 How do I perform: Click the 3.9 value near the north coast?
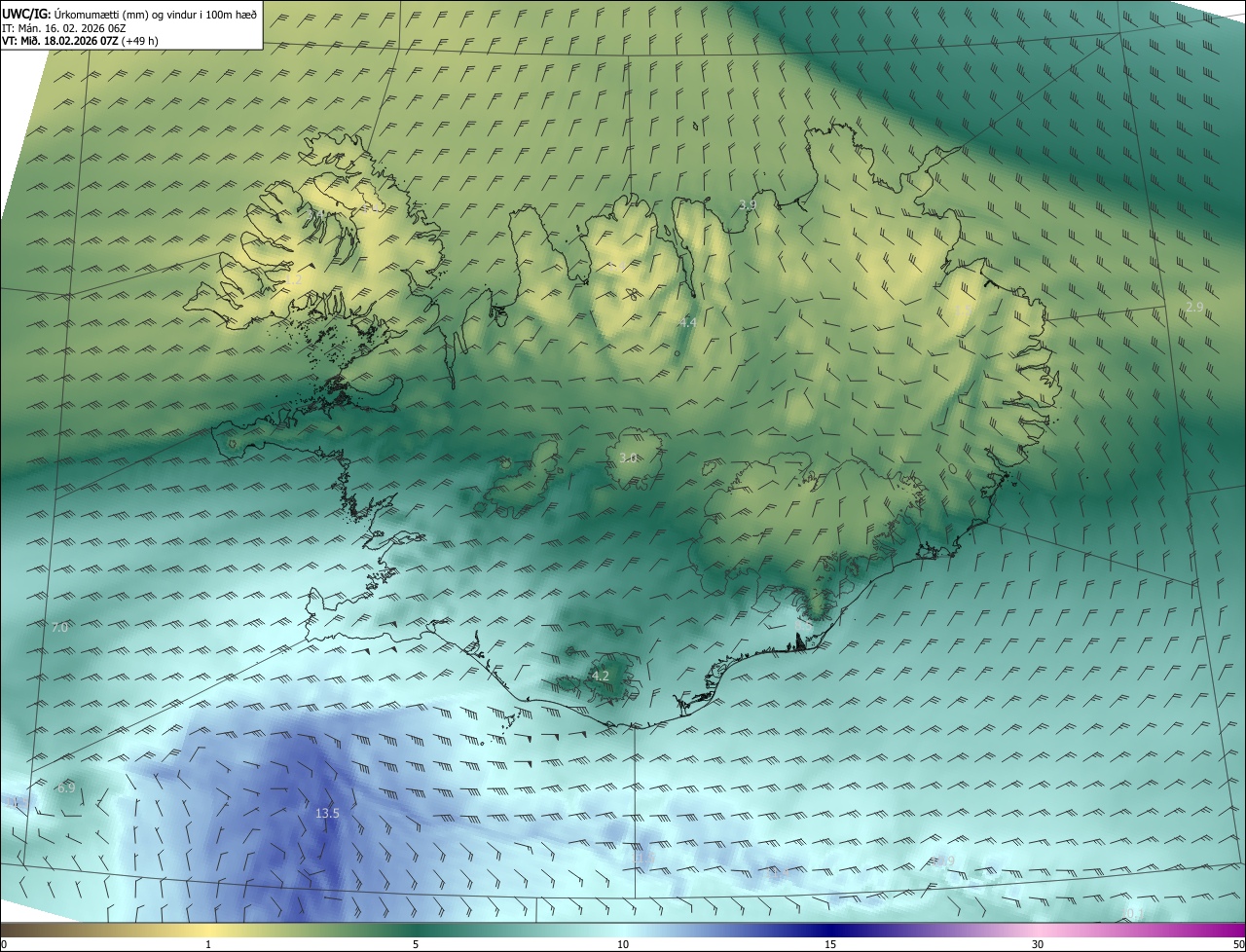click(748, 204)
